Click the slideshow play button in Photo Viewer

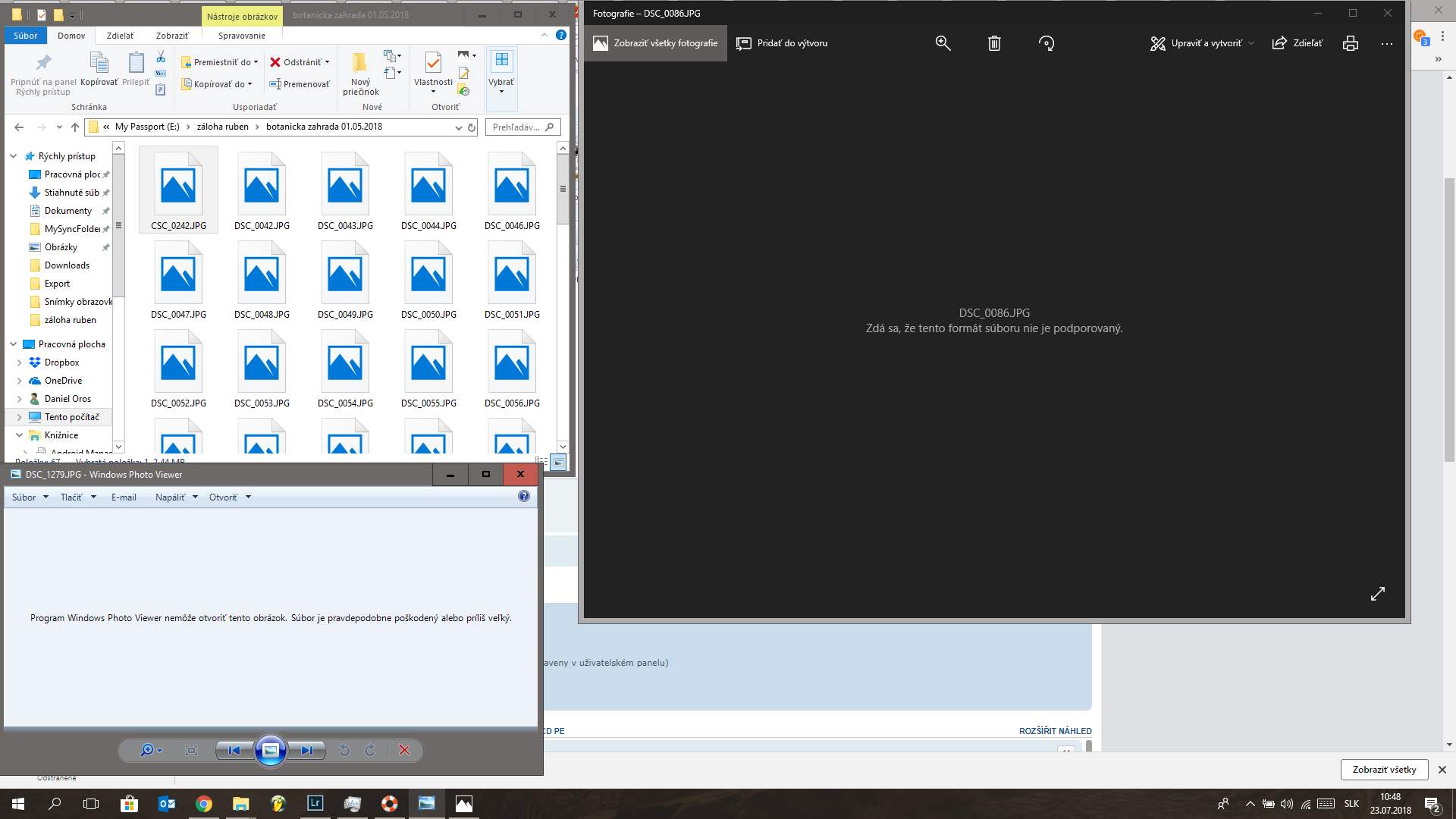click(270, 750)
